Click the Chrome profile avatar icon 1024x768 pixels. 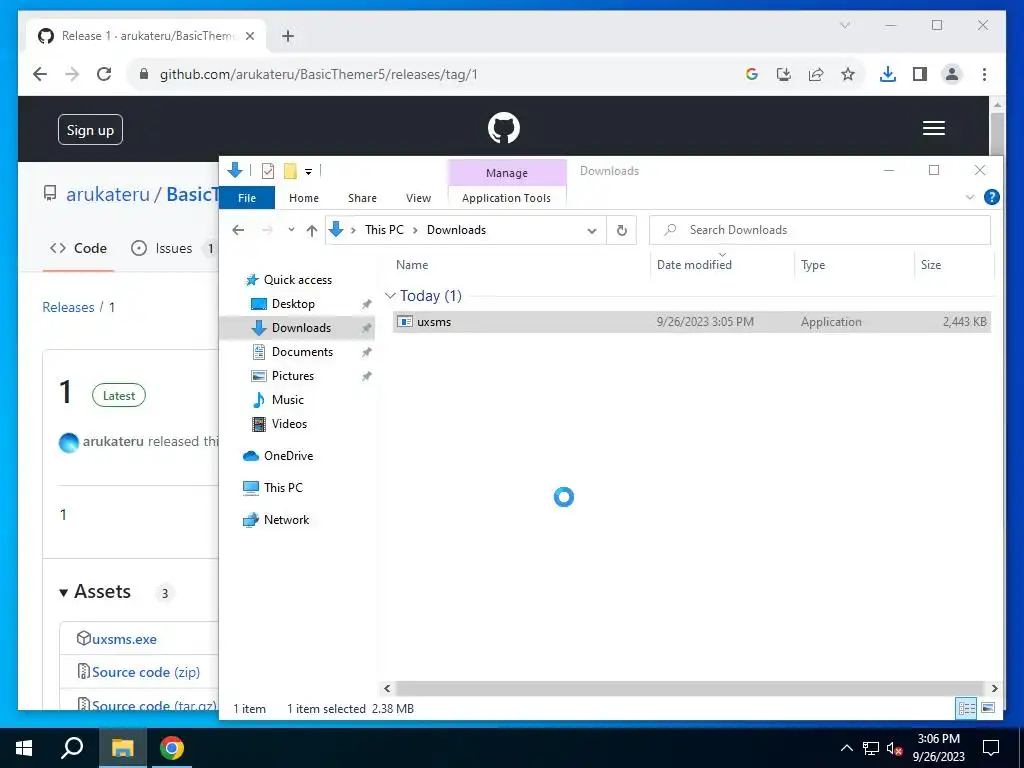point(952,74)
